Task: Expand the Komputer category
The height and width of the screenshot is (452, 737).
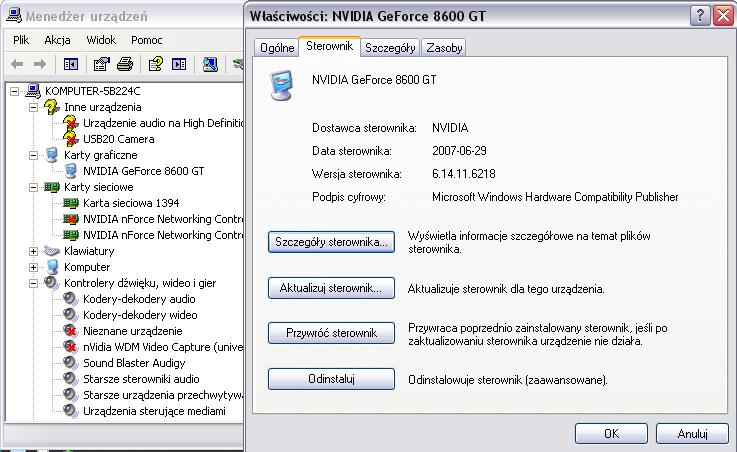Action: (x=33, y=267)
